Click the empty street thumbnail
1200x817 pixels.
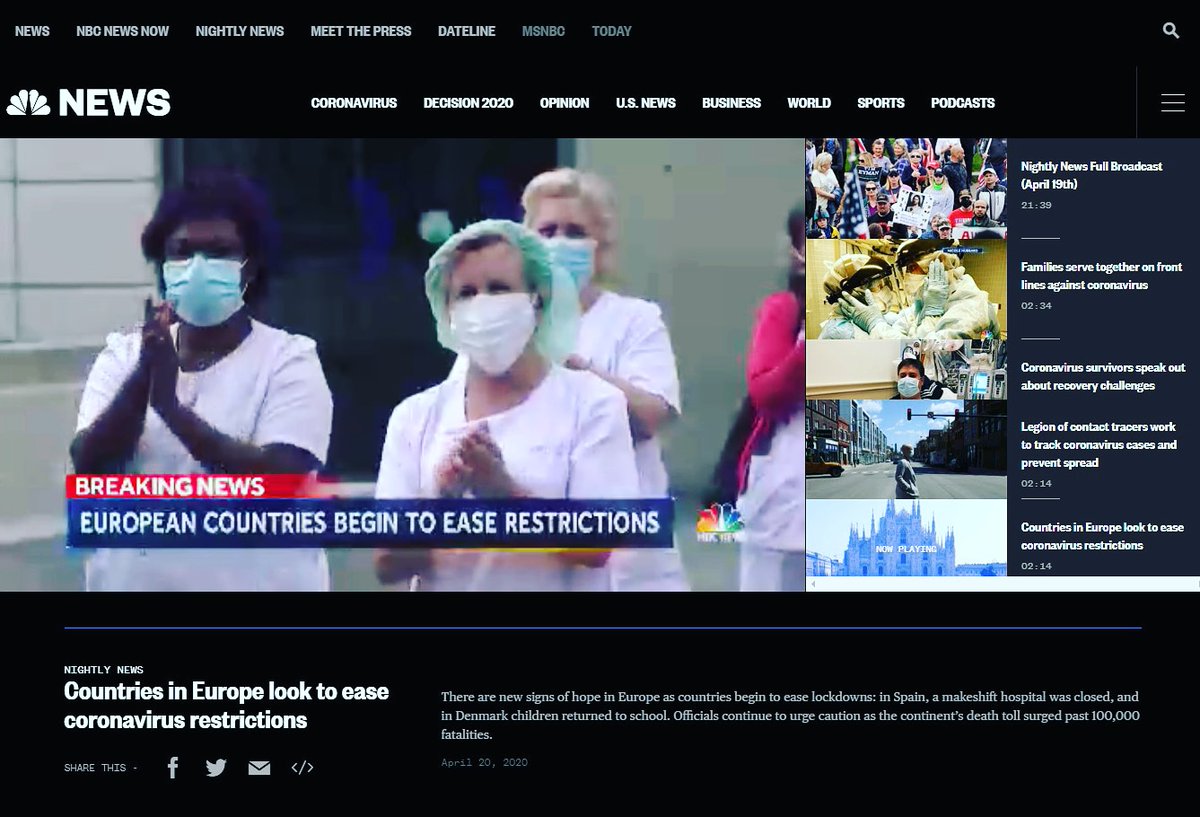[x=906, y=449]
